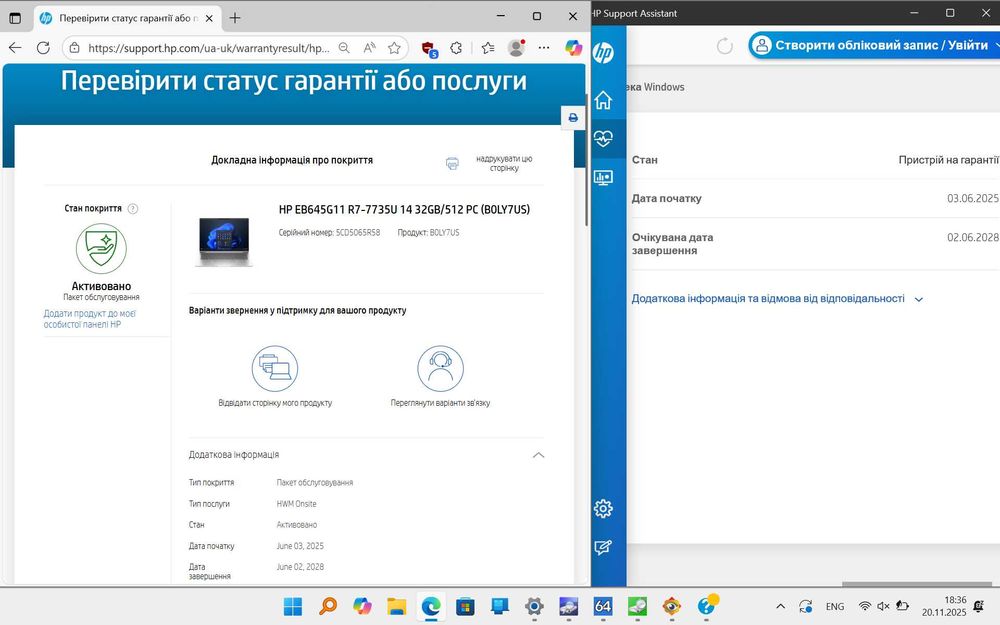This screenshot has height=625, width=1000.
Task: Show hidden system tray icons
Action: [x=780, y=607]
